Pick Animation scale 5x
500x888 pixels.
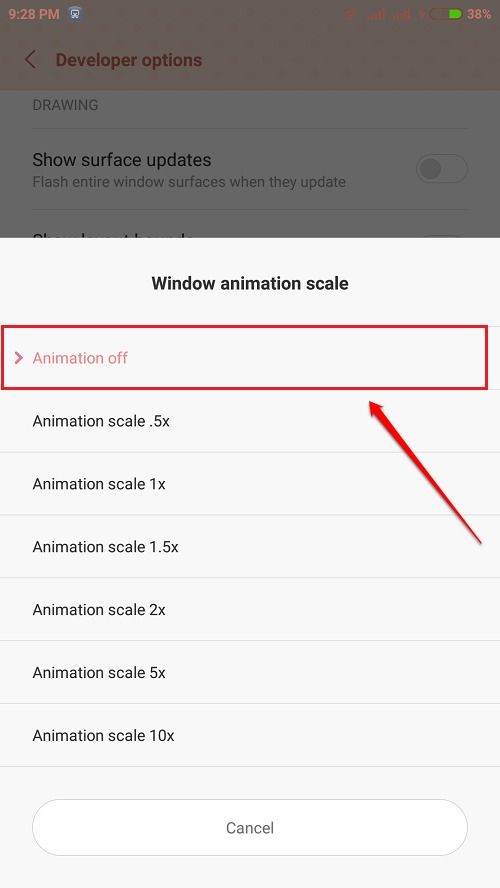tap(250, 672)
